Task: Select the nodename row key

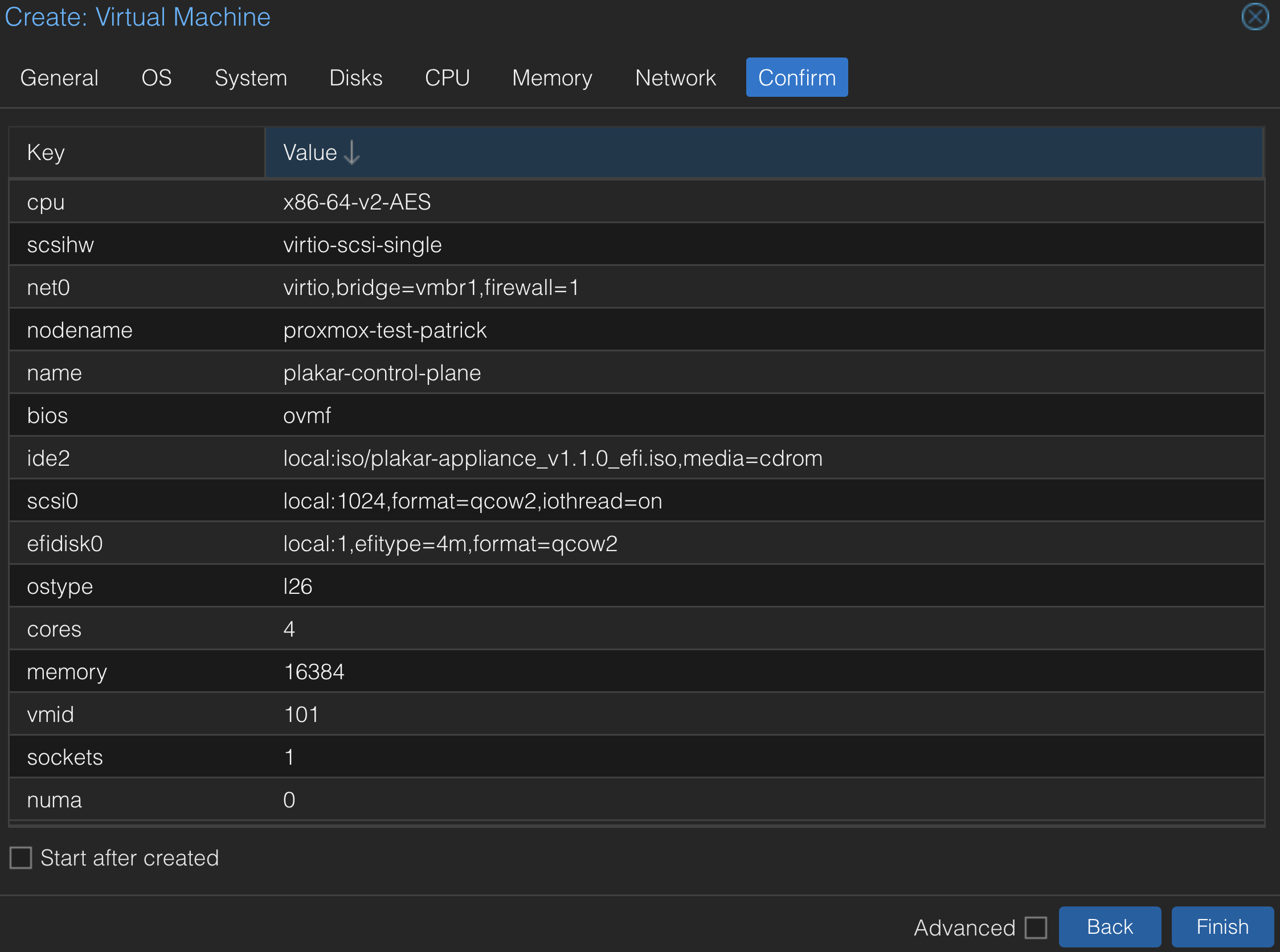Action: [x=80, y=330]
